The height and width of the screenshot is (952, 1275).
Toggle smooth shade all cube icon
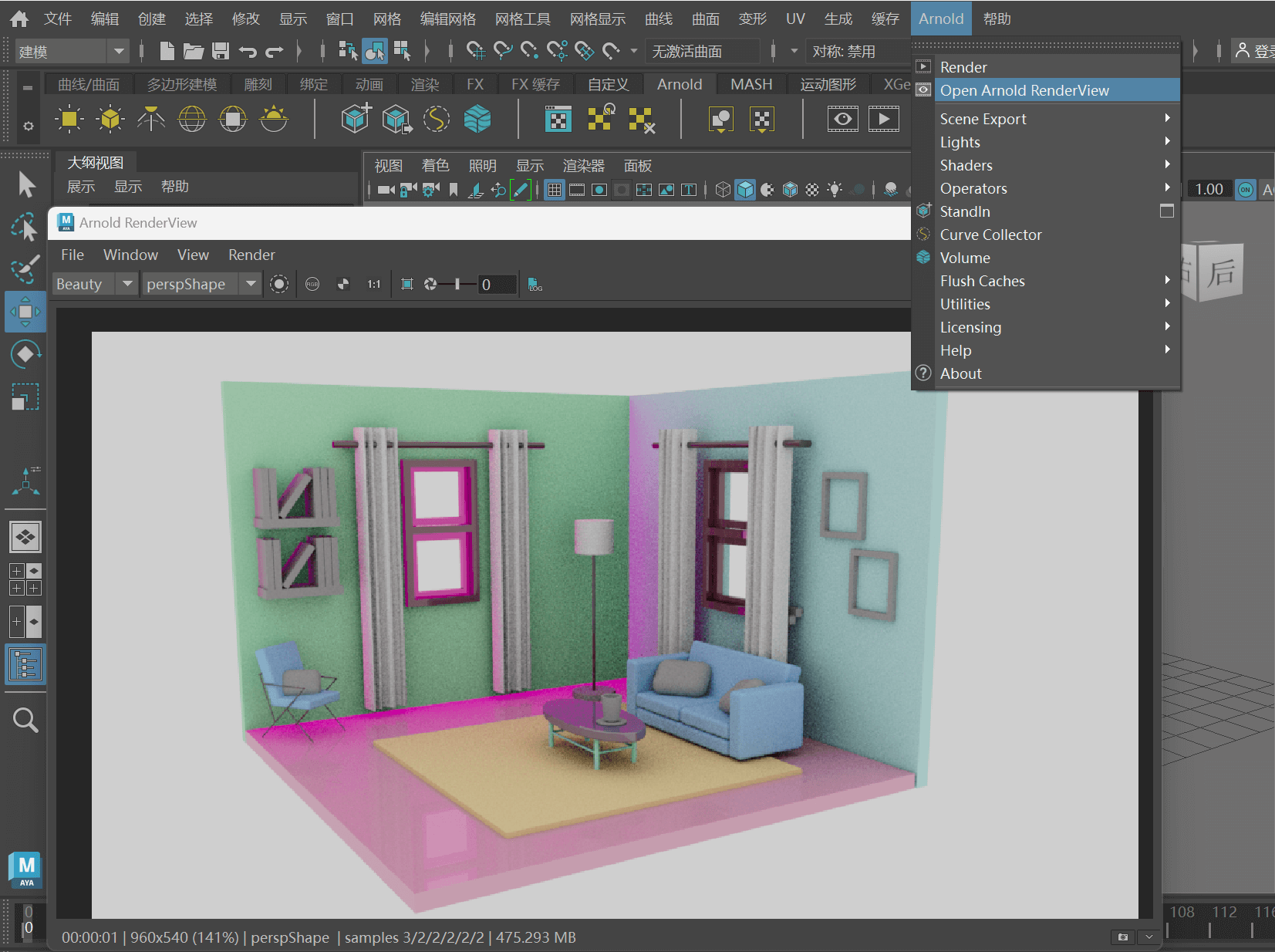(x=745, y=189)
